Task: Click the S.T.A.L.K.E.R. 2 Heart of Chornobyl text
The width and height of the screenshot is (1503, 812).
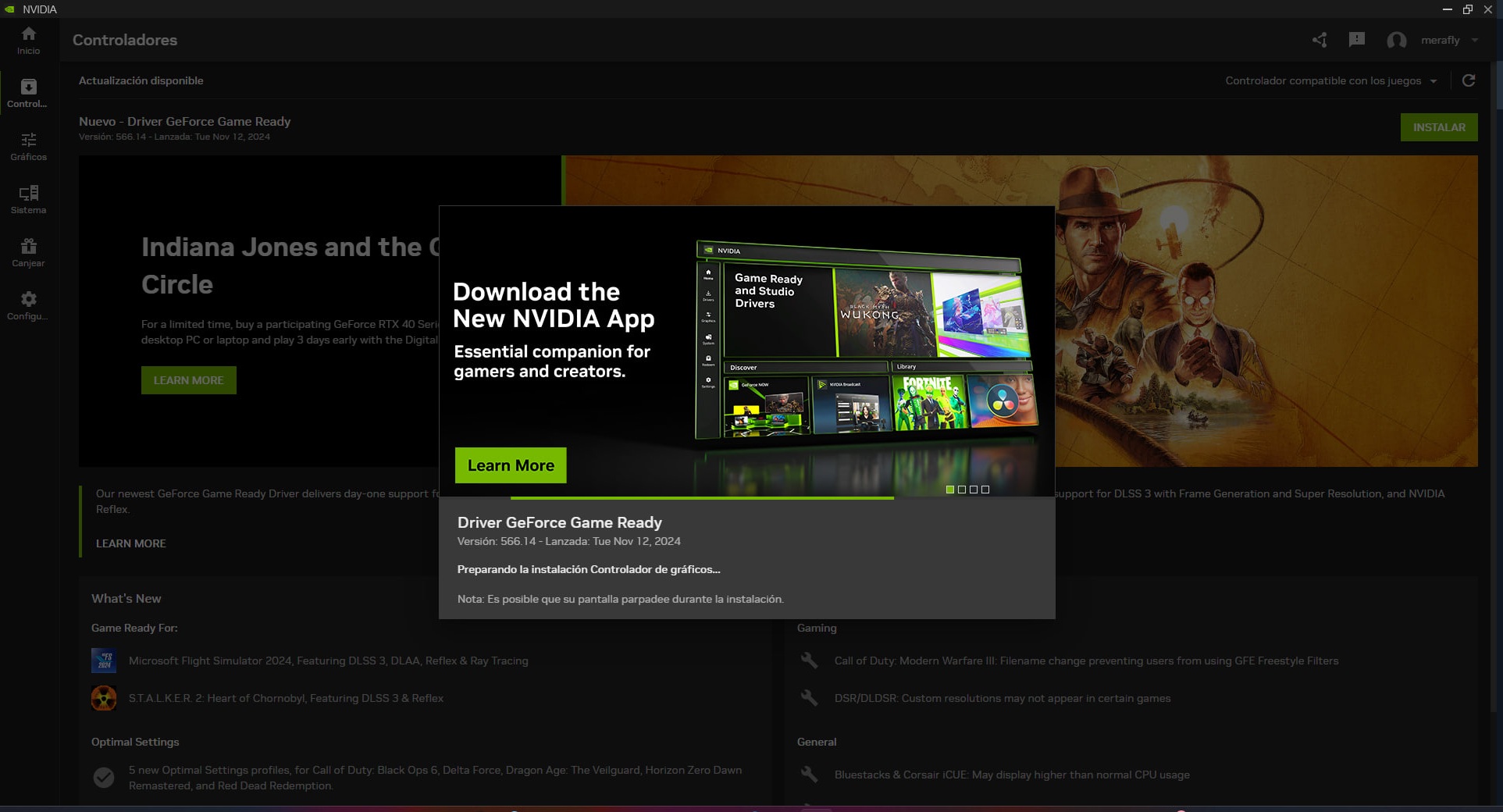Action: (286, 698)
